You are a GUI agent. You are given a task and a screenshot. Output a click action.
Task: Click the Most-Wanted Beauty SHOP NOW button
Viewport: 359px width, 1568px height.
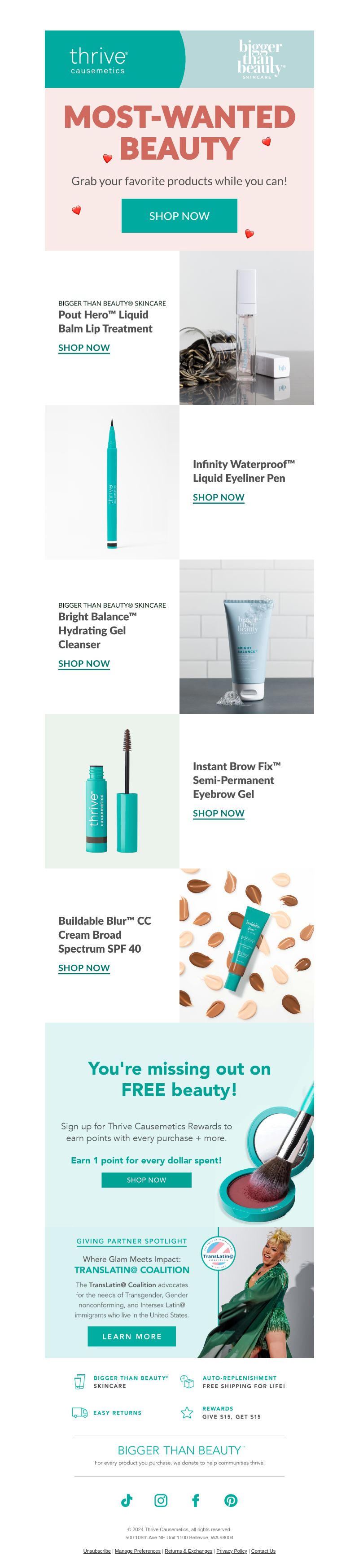[179, 215]
